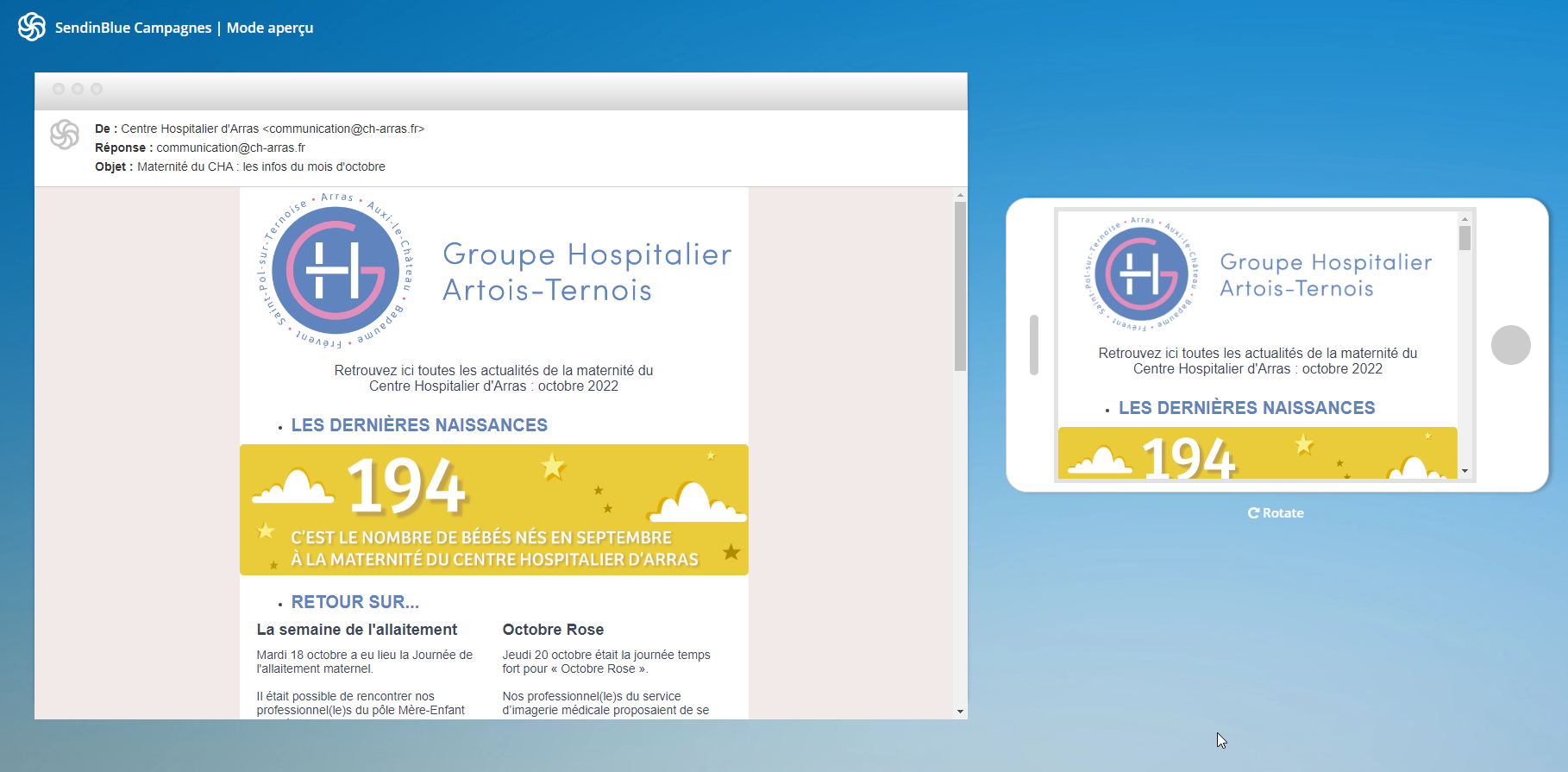Click the Rotate icon under the phone preview
This screenshot has height=772, width=1568.
(x=1253, y=513)
